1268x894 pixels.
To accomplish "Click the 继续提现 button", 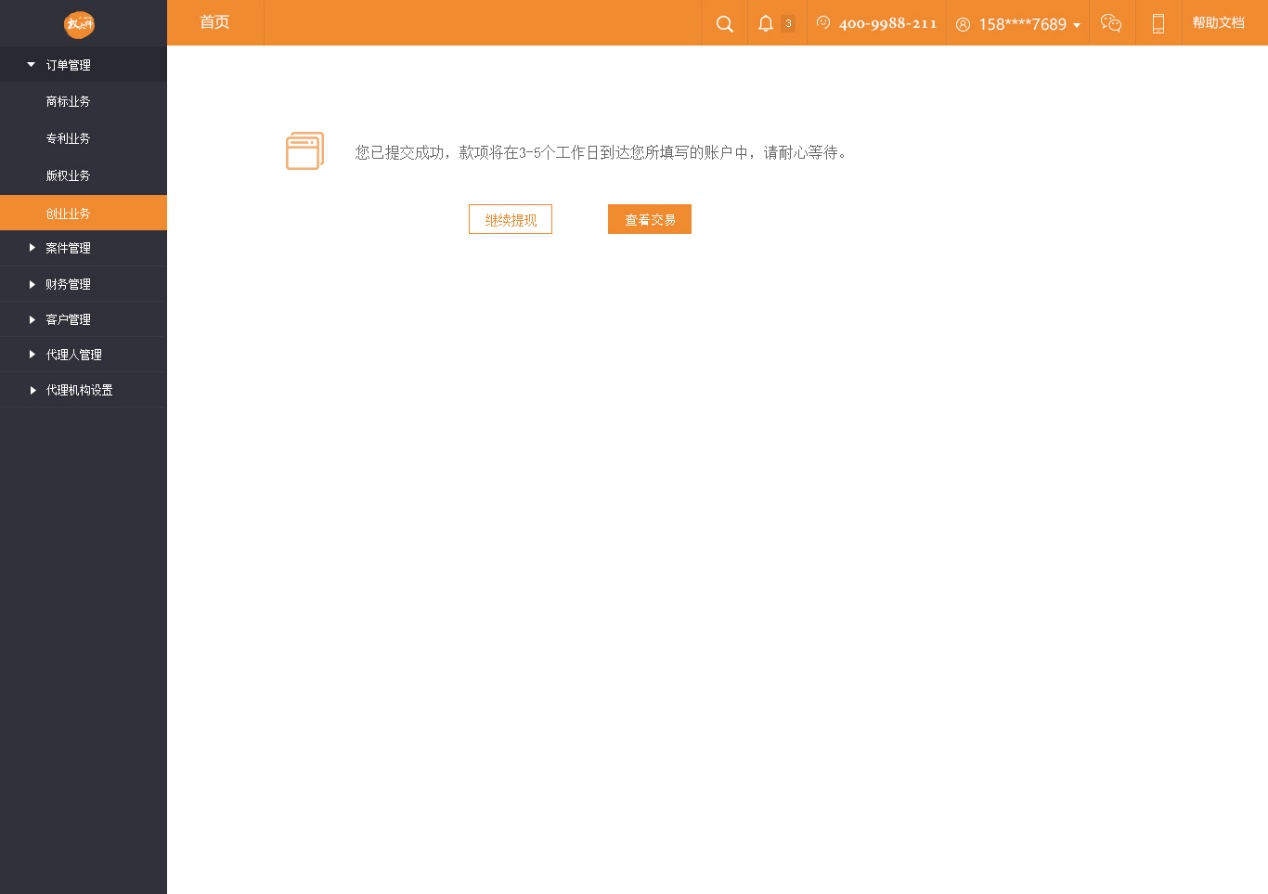I will tap(510, 219).
